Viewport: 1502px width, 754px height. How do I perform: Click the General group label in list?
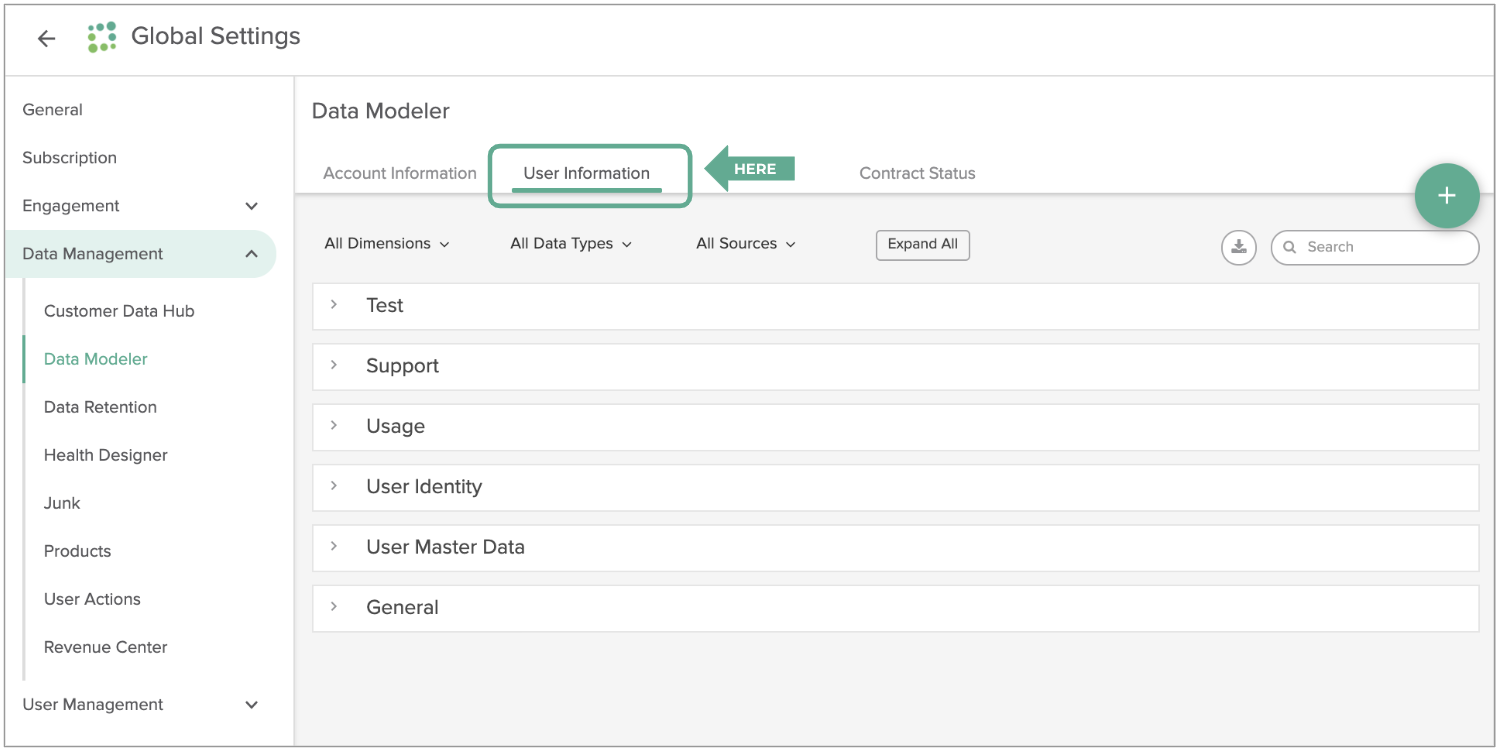click(x=403, y=607)
